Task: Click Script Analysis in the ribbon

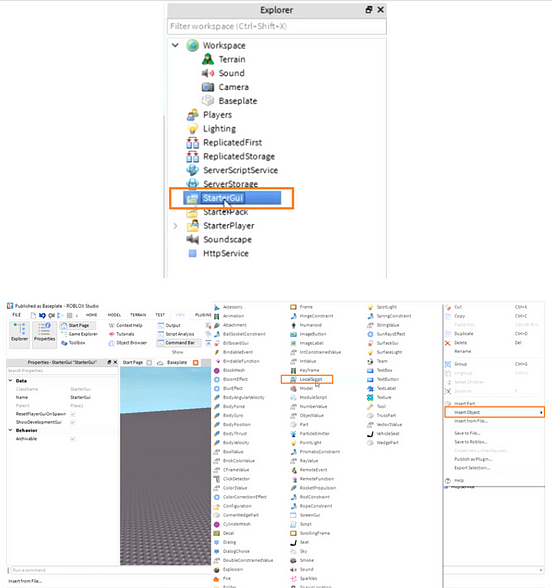Action: click(176, 334)
